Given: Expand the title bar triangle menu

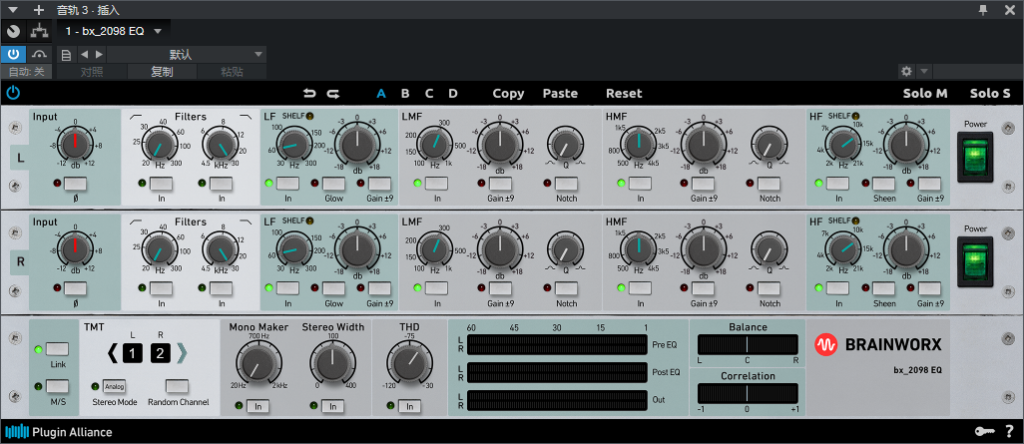Looking at the screenshot, I should click(x=12, y=10).
